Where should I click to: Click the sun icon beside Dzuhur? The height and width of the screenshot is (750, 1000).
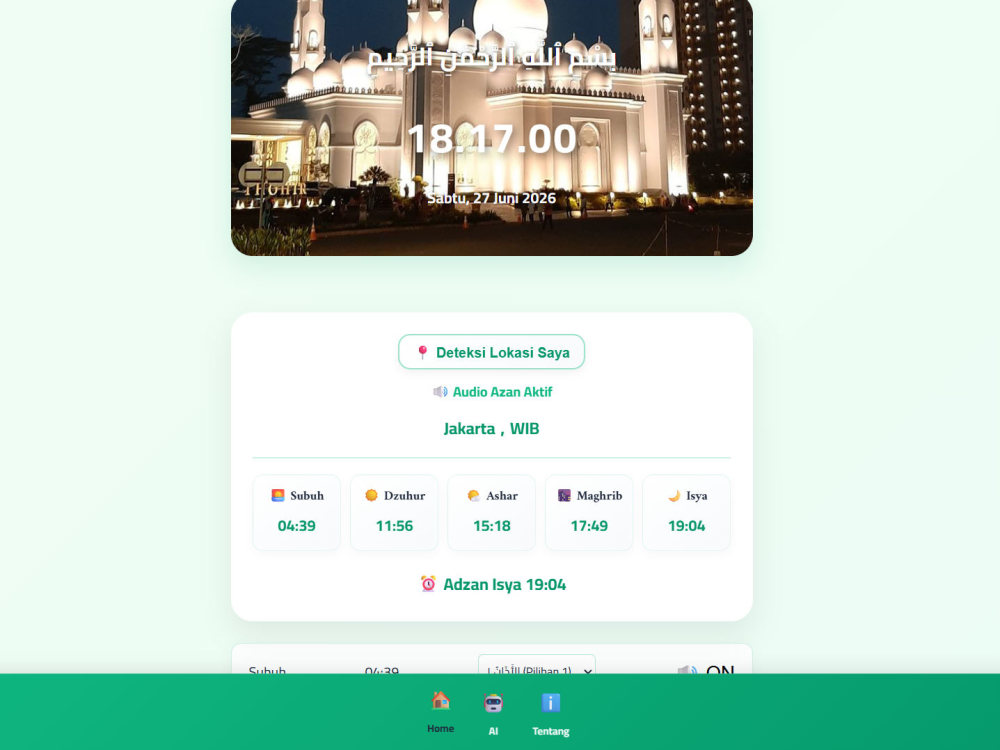click(x=371, y=496)
